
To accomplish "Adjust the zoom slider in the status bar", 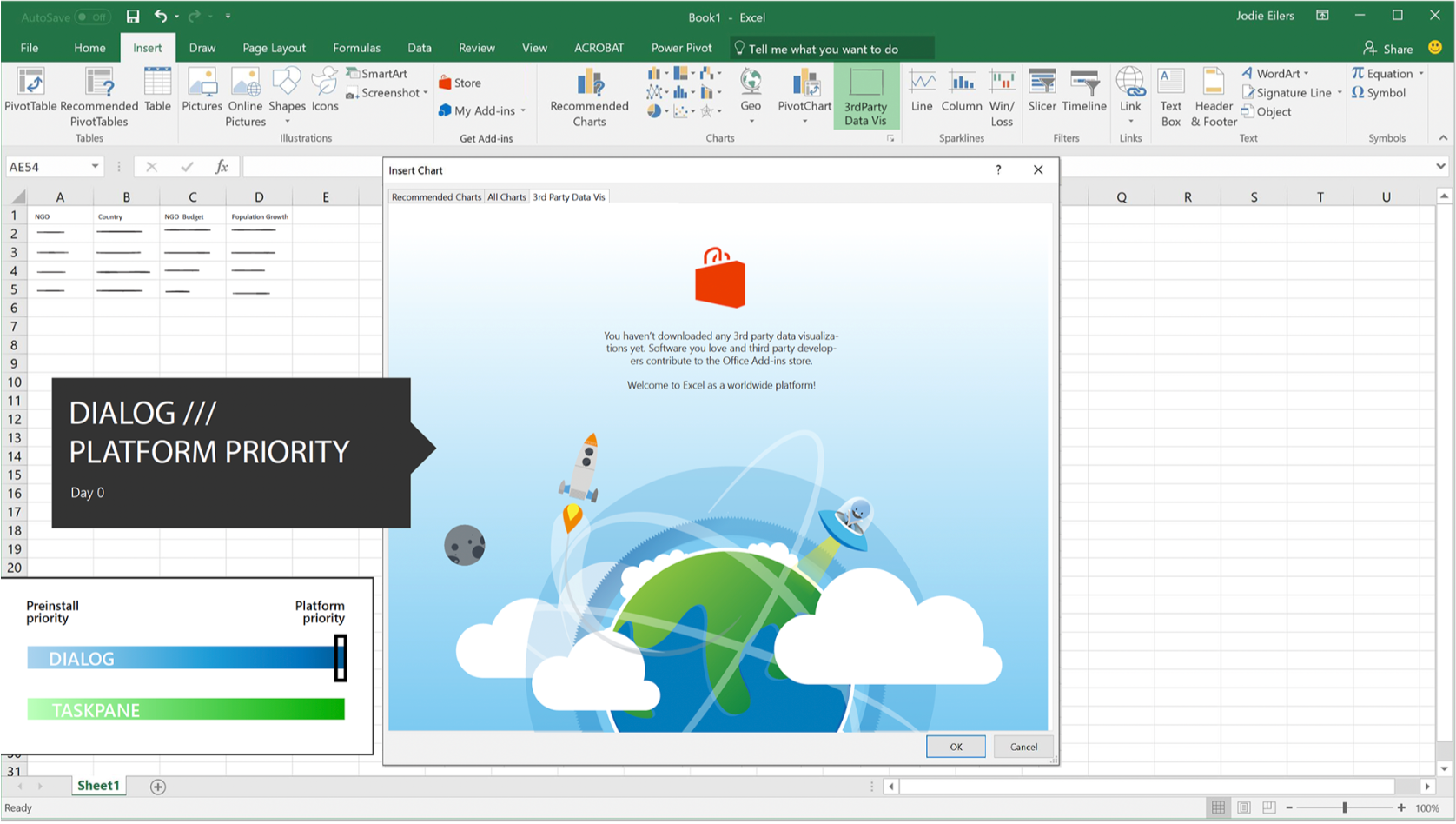I will [x=1344, y=808].
